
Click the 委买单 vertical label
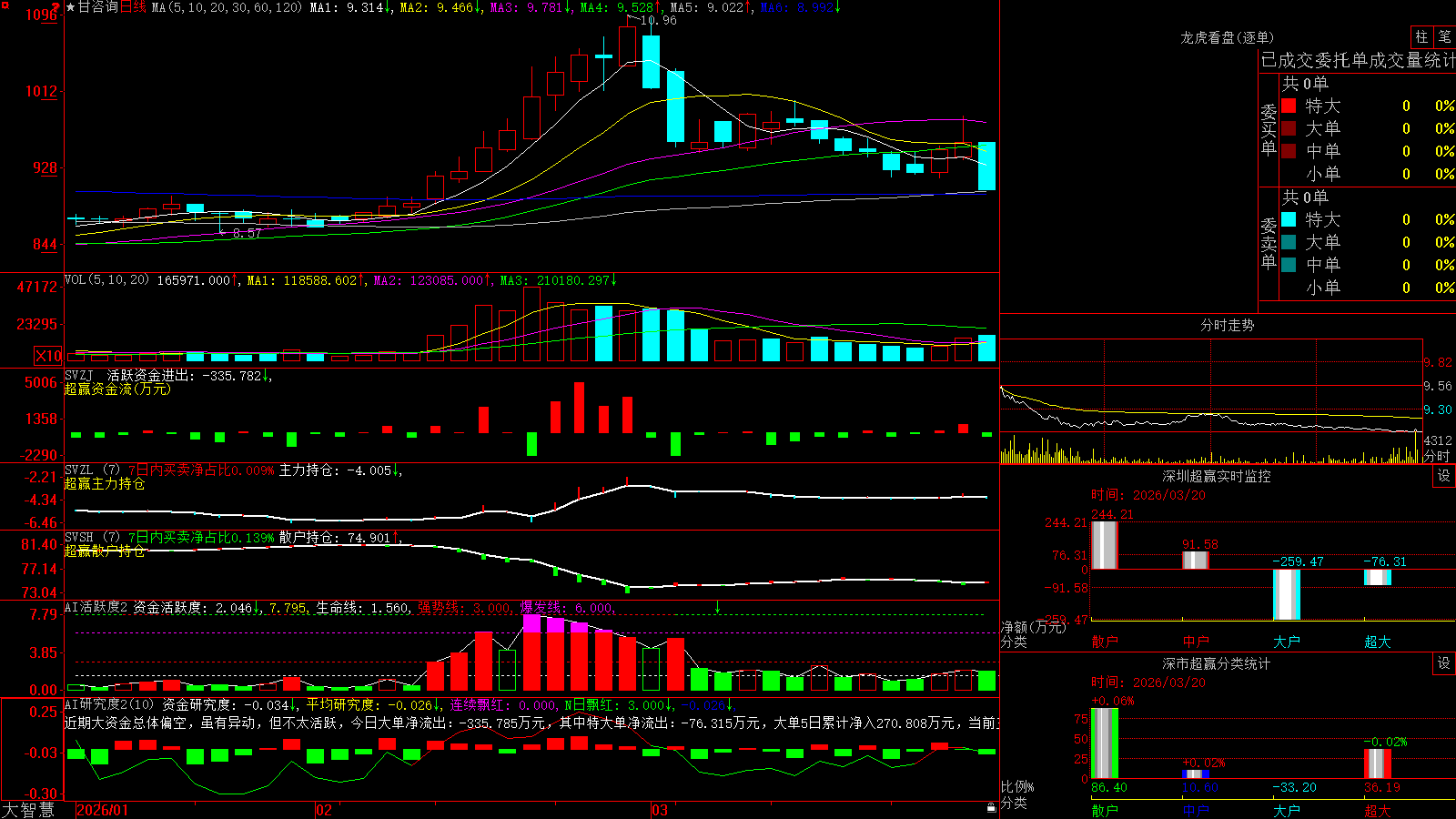pos(1269,130)
